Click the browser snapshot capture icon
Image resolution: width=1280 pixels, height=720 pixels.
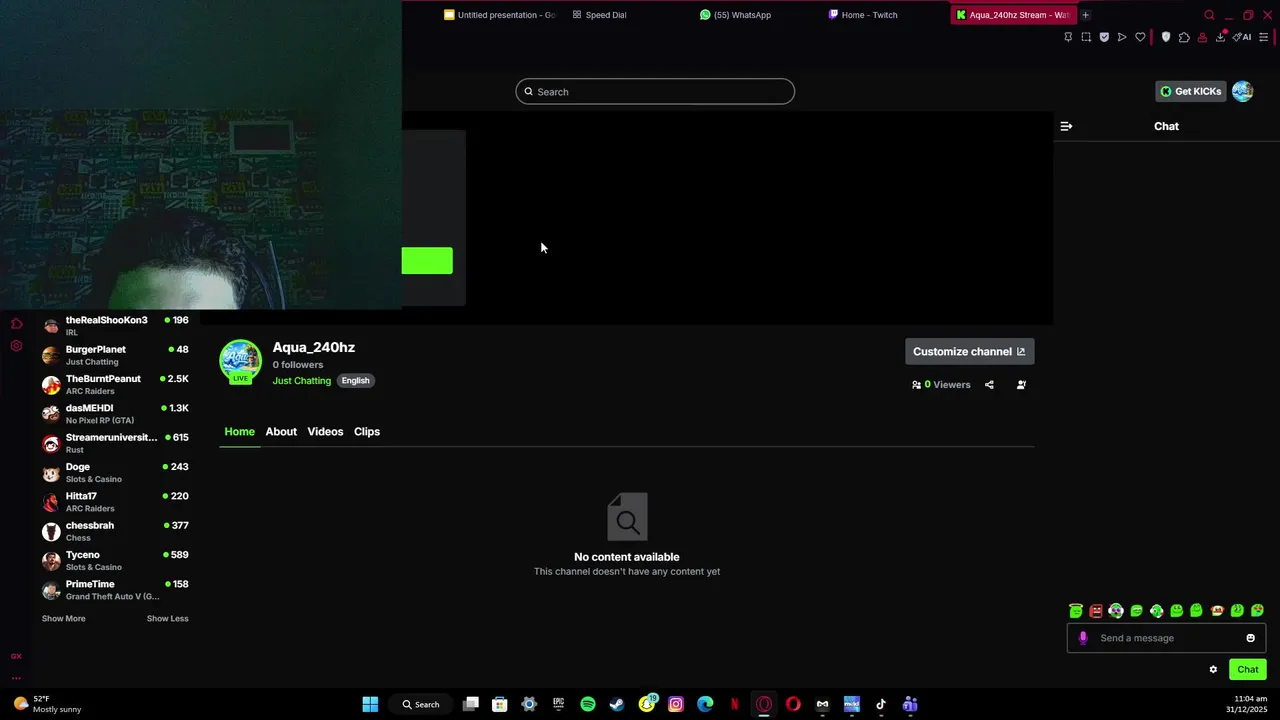(1086, 37)
